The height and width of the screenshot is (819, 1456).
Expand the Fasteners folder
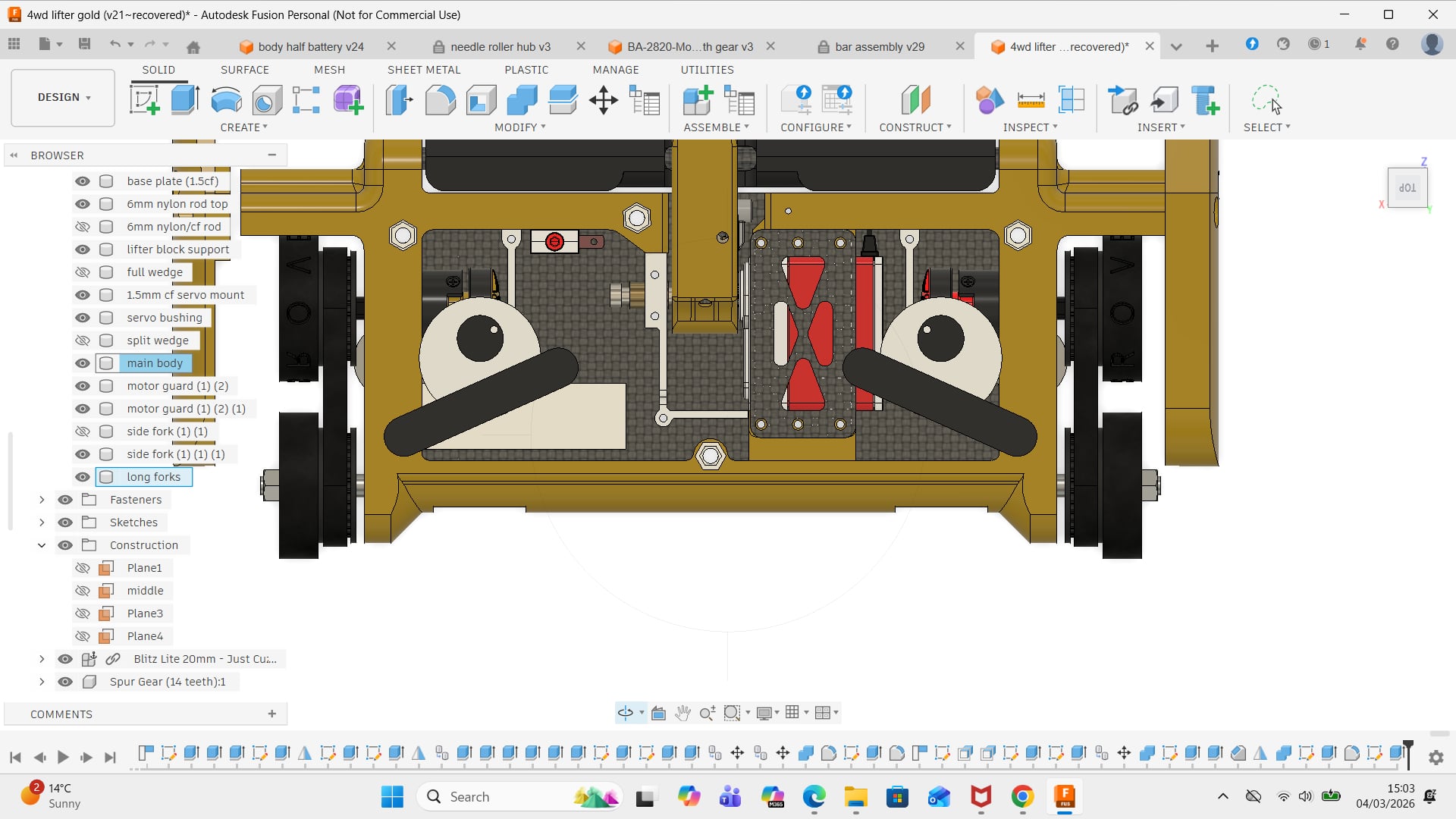(42, 500)
